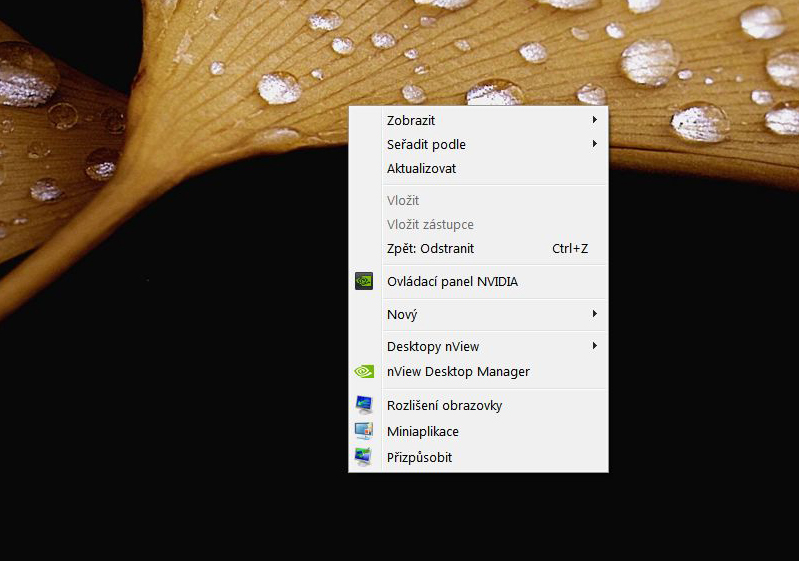Click the NVIDIA Control Panel icon

(x=364, y=281)
